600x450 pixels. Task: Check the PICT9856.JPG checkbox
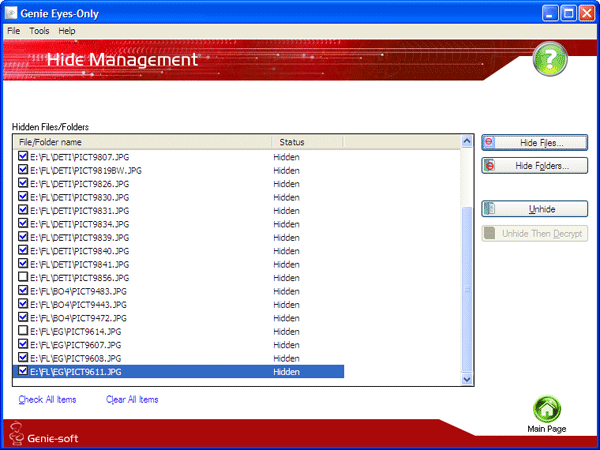click(23, 277)
